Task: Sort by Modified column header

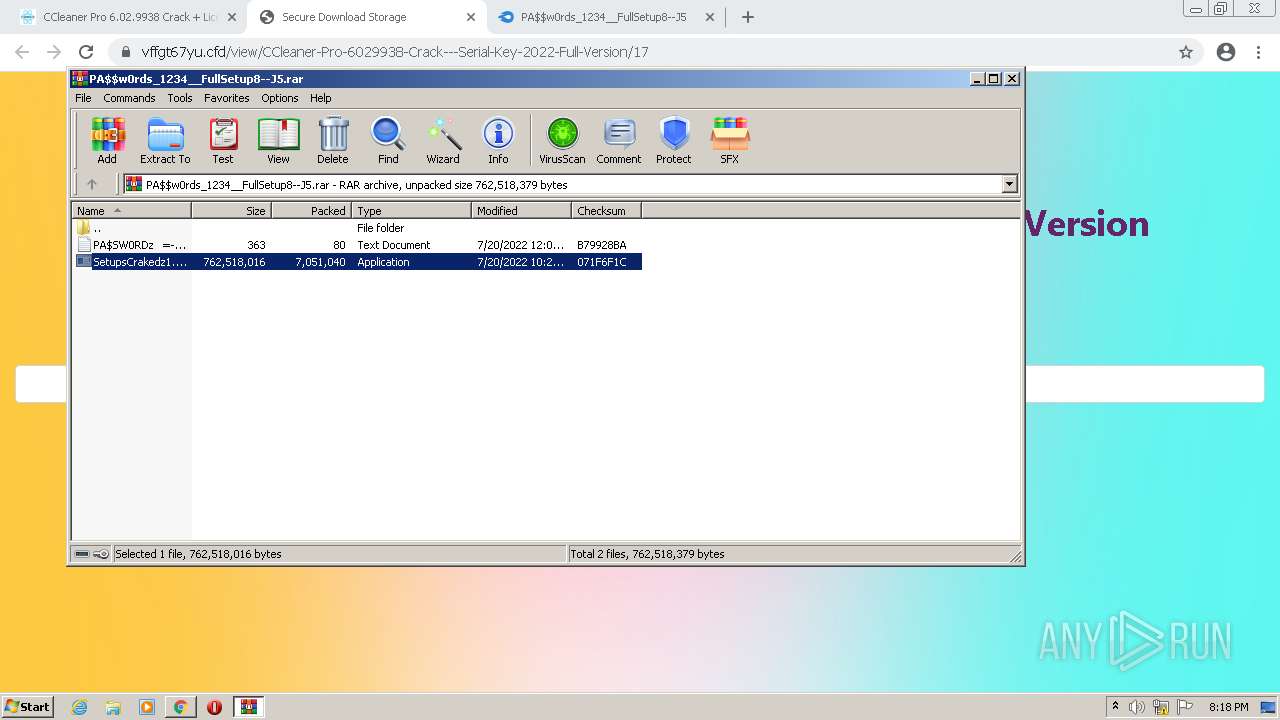Action: tap(521, 211)
